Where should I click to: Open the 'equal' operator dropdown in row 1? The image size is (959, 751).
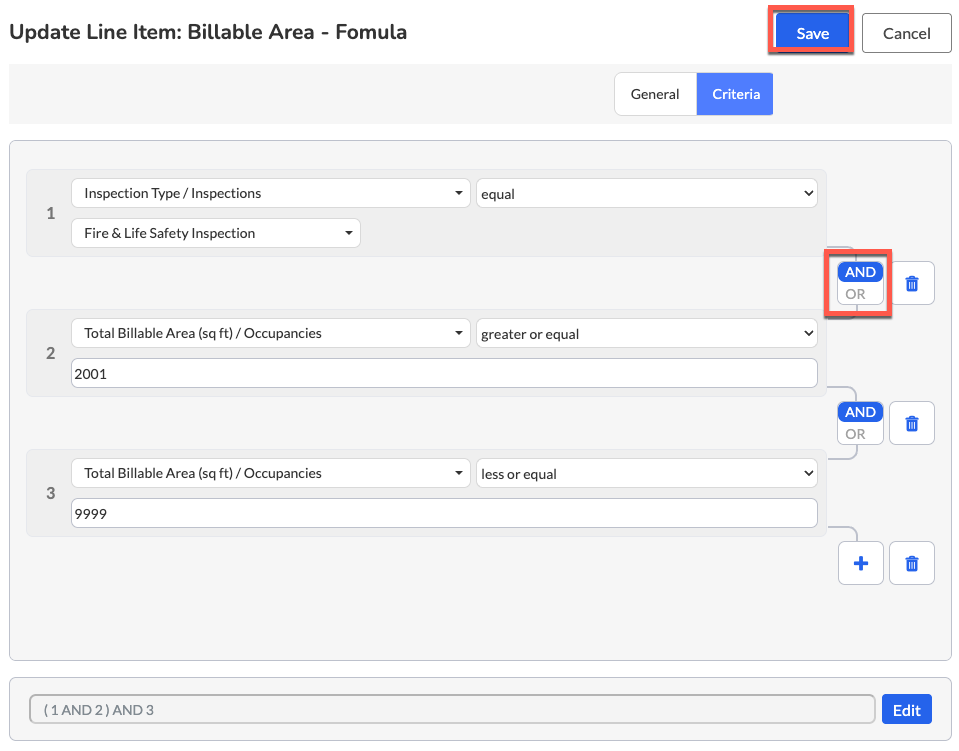646,194
